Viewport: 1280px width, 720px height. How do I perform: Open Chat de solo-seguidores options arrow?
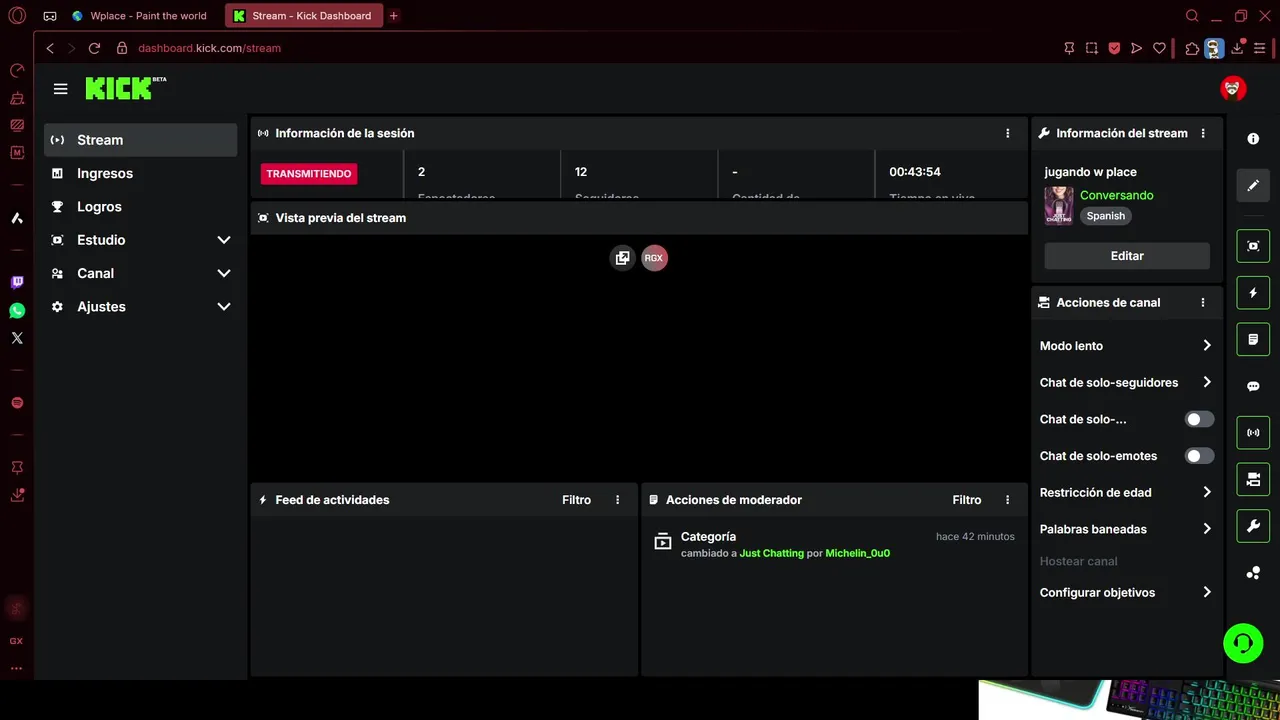point(1207,382)
